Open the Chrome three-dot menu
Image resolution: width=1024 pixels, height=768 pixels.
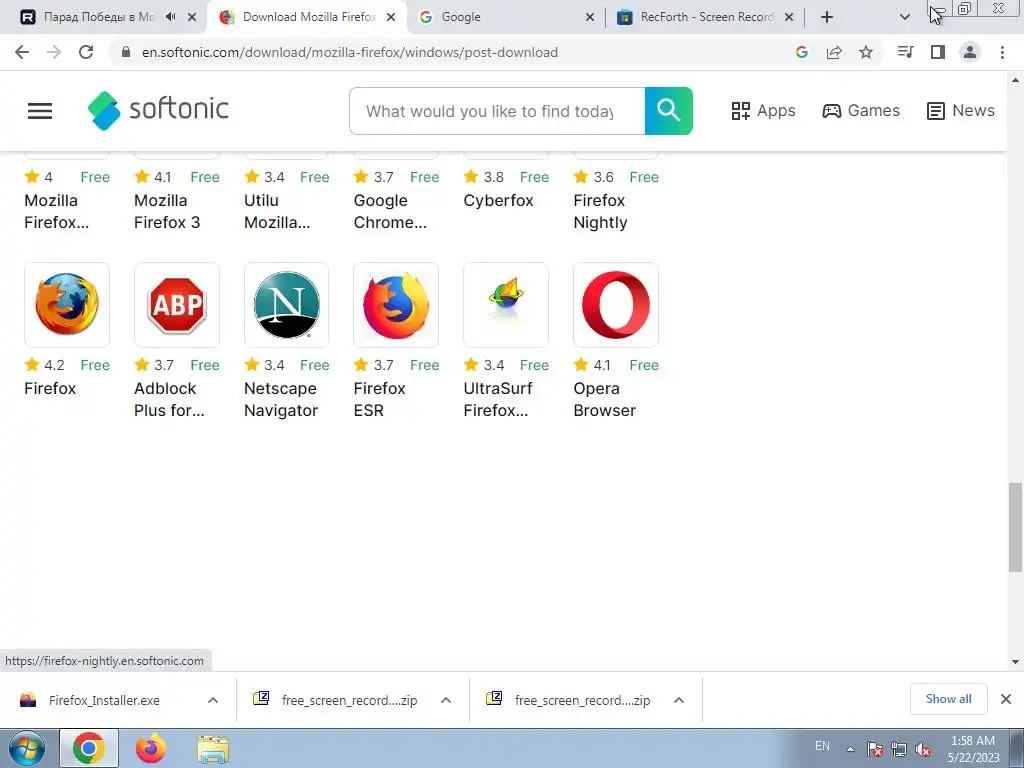(x=1002, y=52)
